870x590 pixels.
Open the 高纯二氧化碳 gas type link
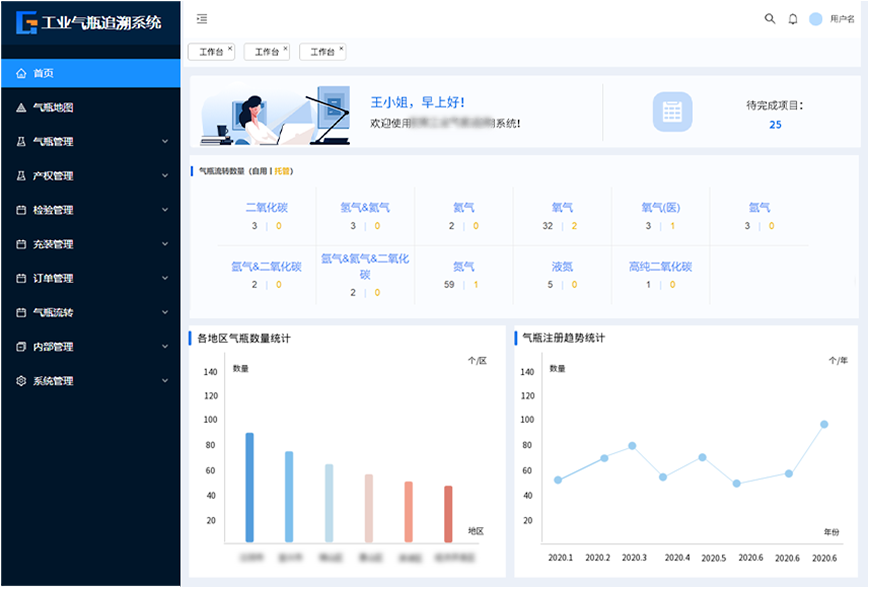[x=660, y=267]
